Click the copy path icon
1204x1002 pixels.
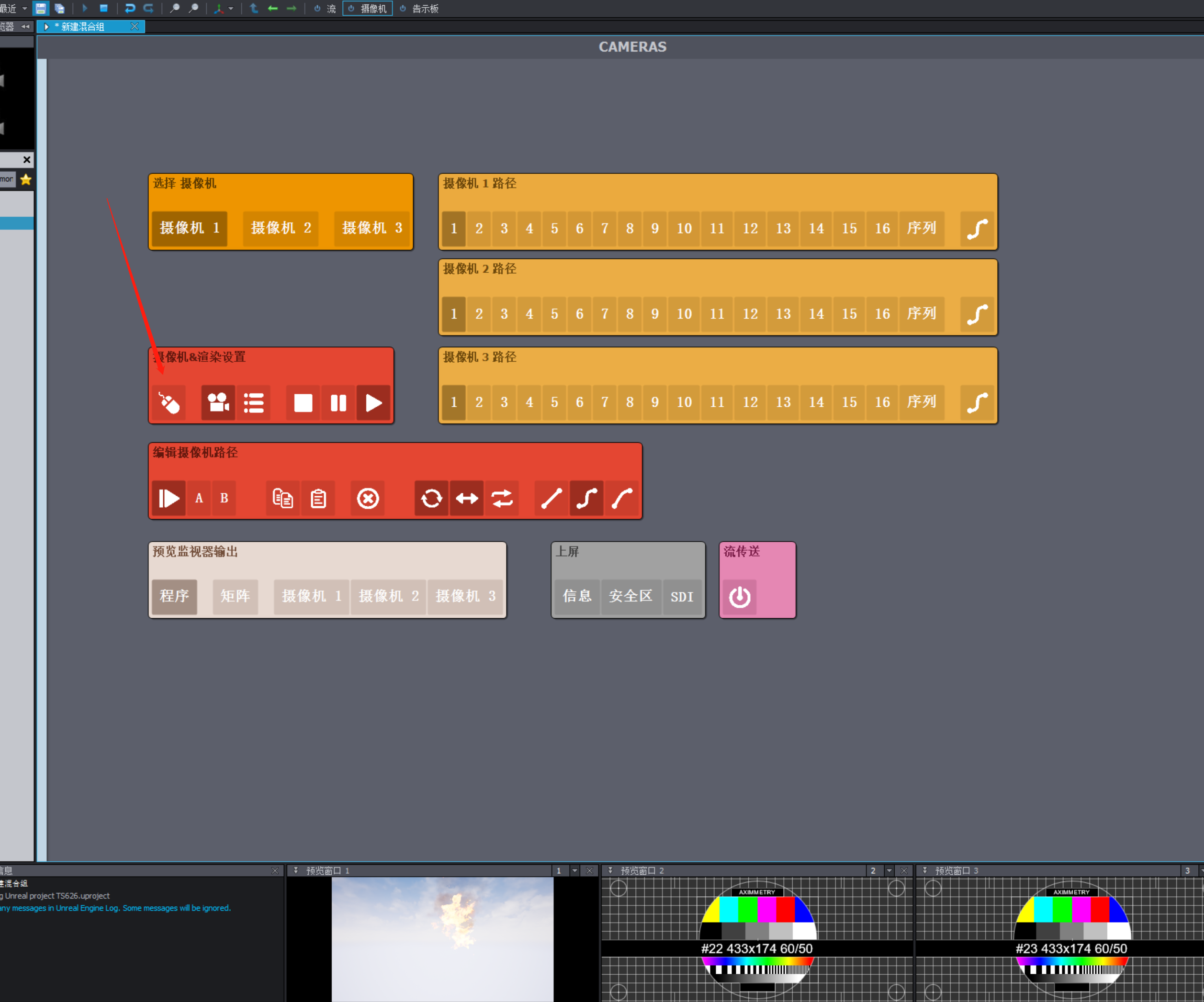click(x=282, y=498)
